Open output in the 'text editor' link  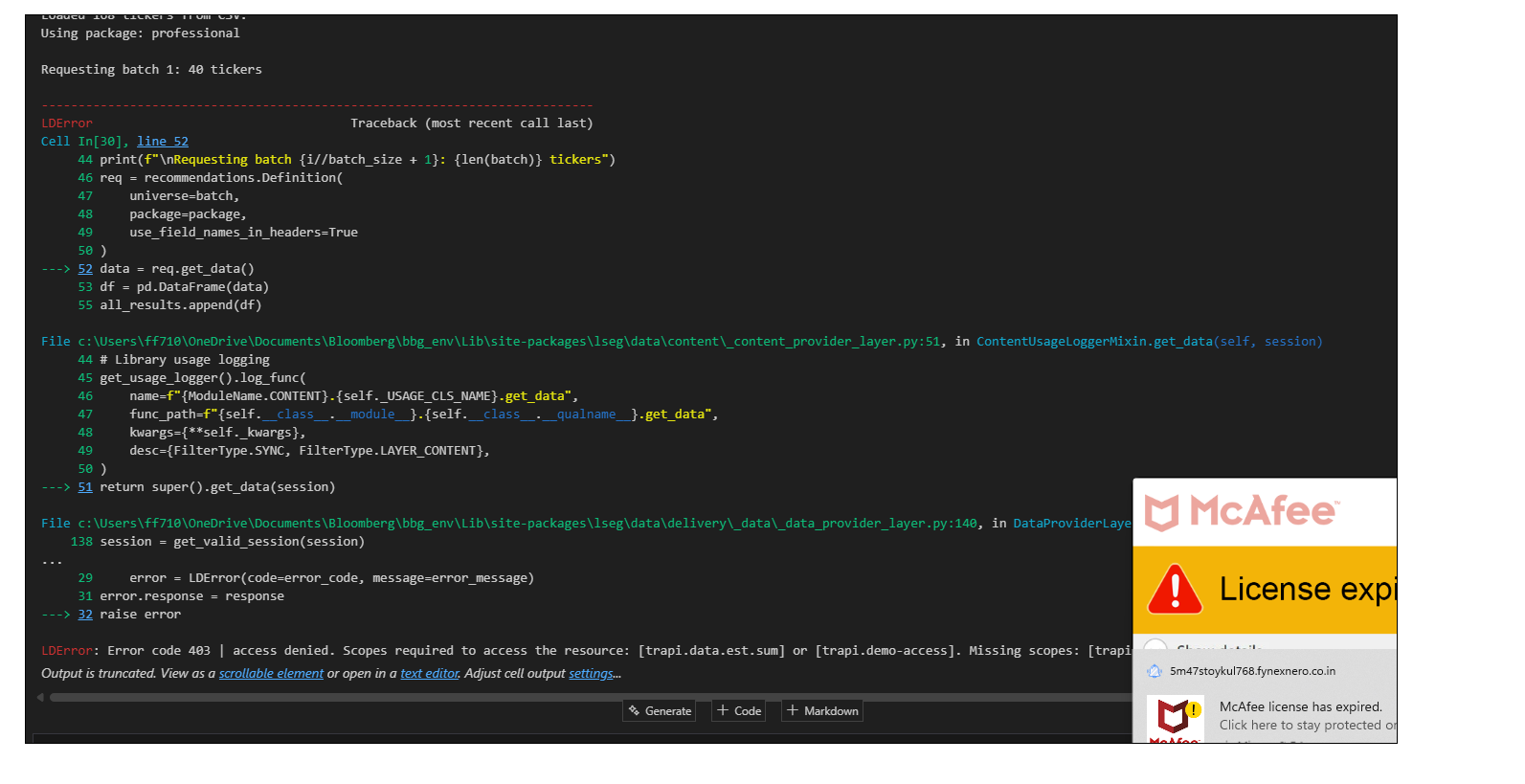tap(430, 674)
